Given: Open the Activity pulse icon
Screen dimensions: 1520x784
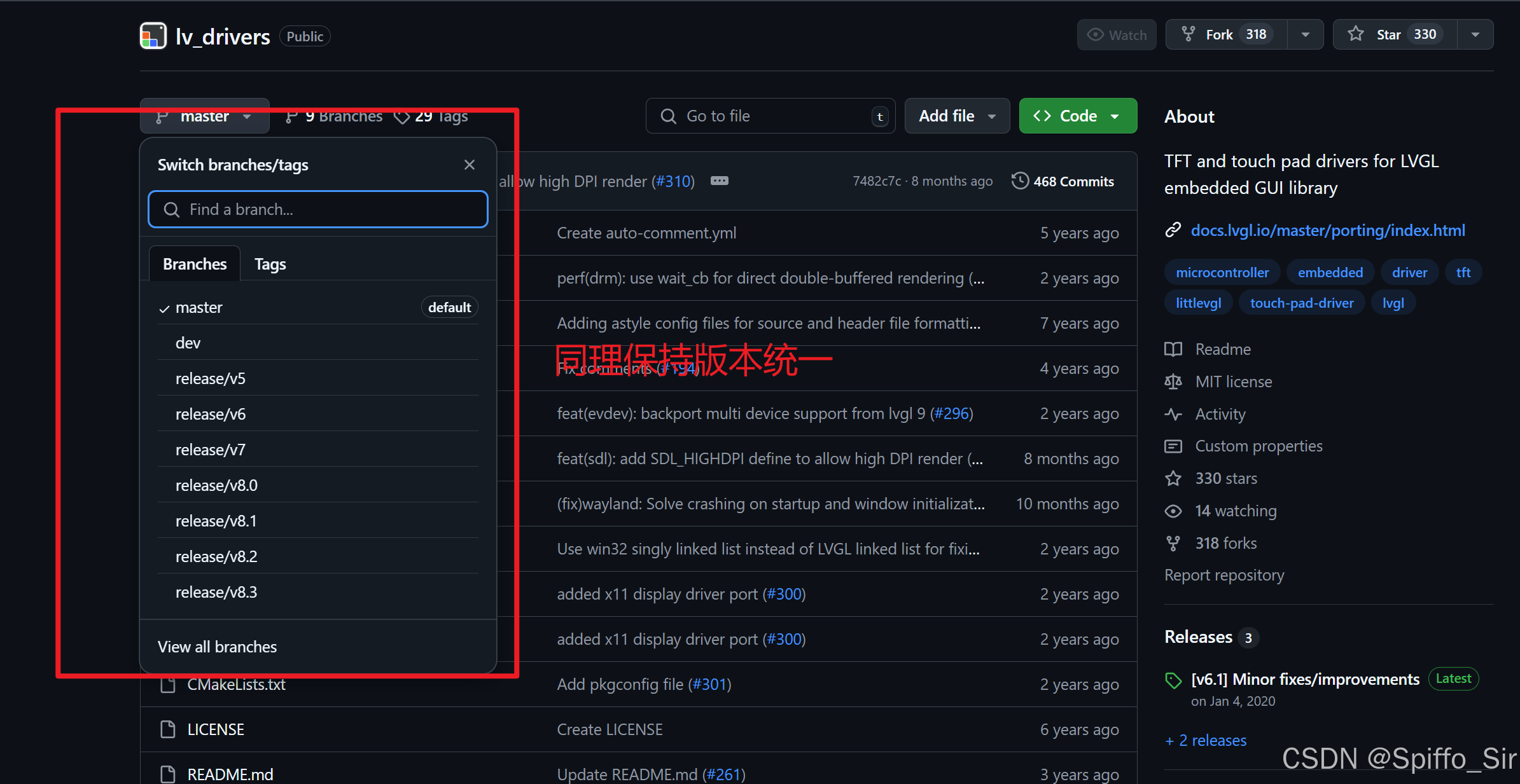Looking at the screenshot, I should pyautogui.click(x=1173, y=414).
